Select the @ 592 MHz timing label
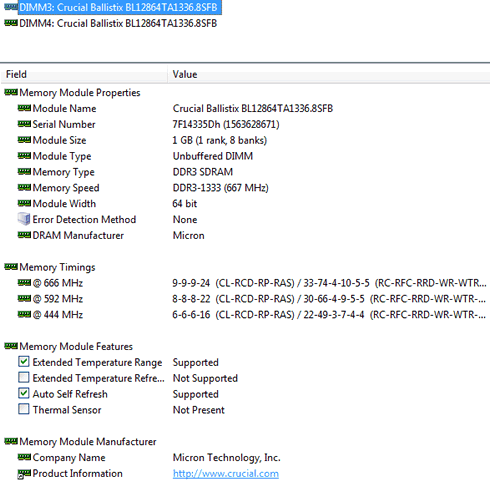 58,299
